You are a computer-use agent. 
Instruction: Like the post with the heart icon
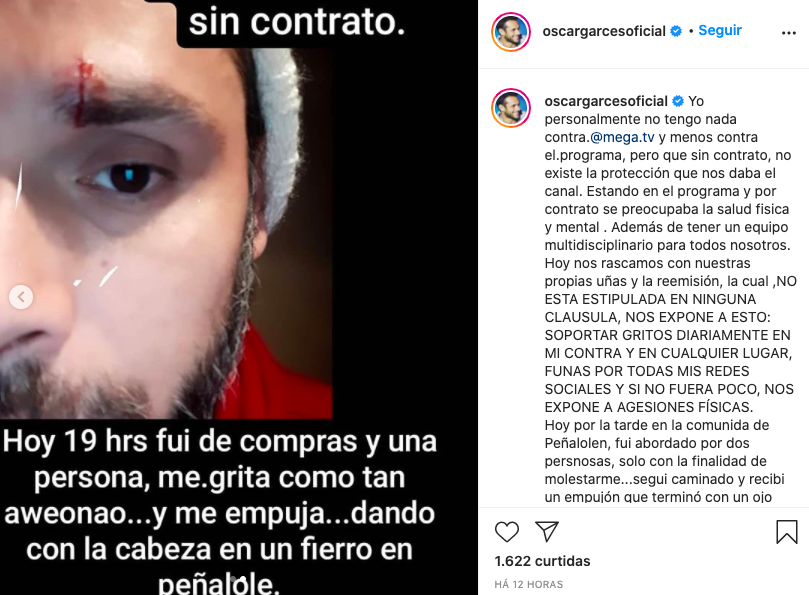(507, 532)
